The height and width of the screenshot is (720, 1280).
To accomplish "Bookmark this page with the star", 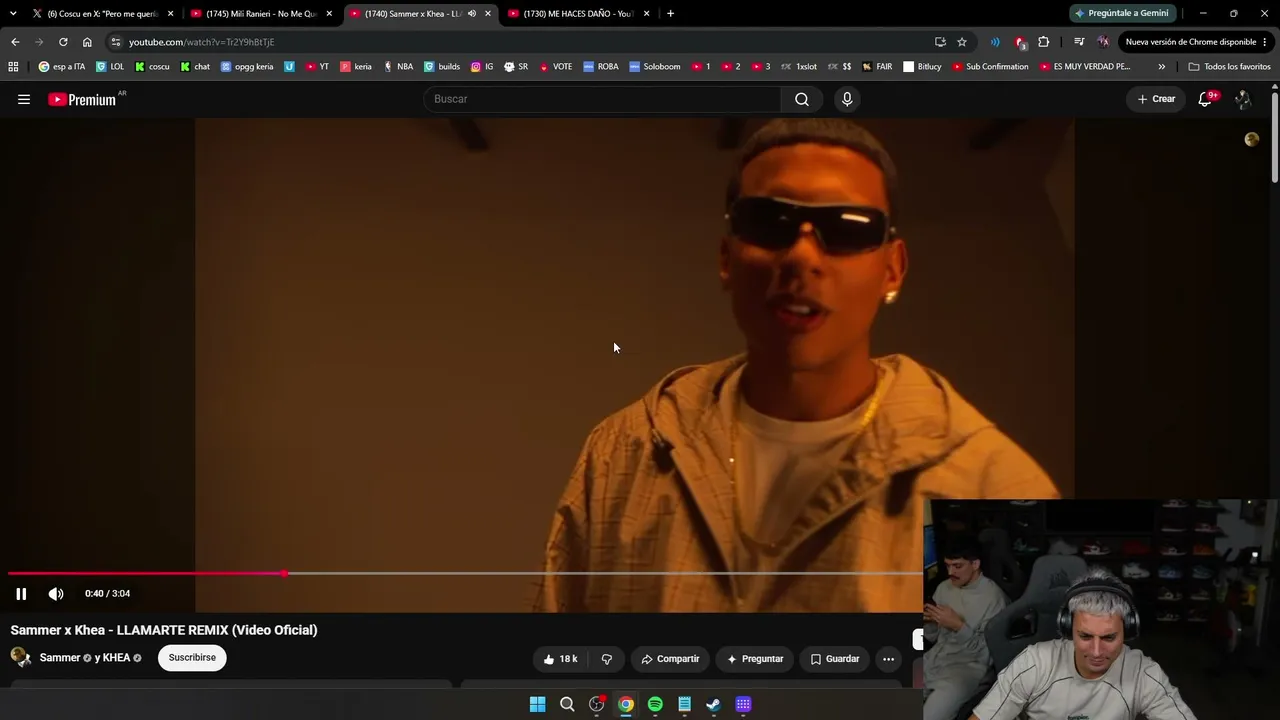I will click(962, 42).
